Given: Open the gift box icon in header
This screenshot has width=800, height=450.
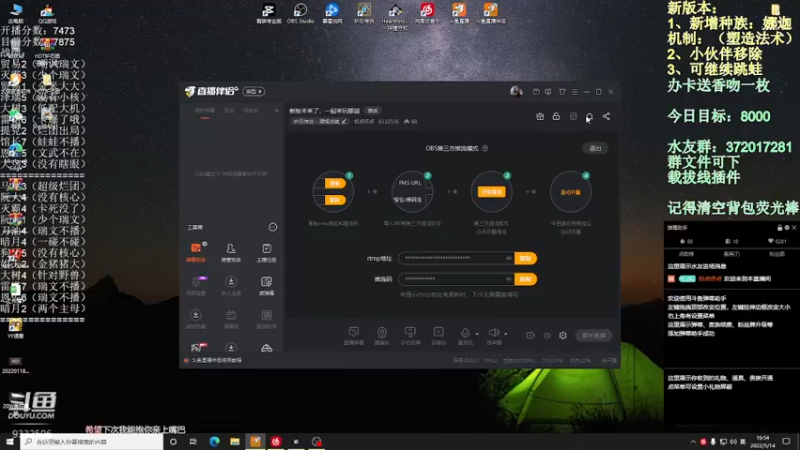Looking at the screenshot, I should [540, 117].
